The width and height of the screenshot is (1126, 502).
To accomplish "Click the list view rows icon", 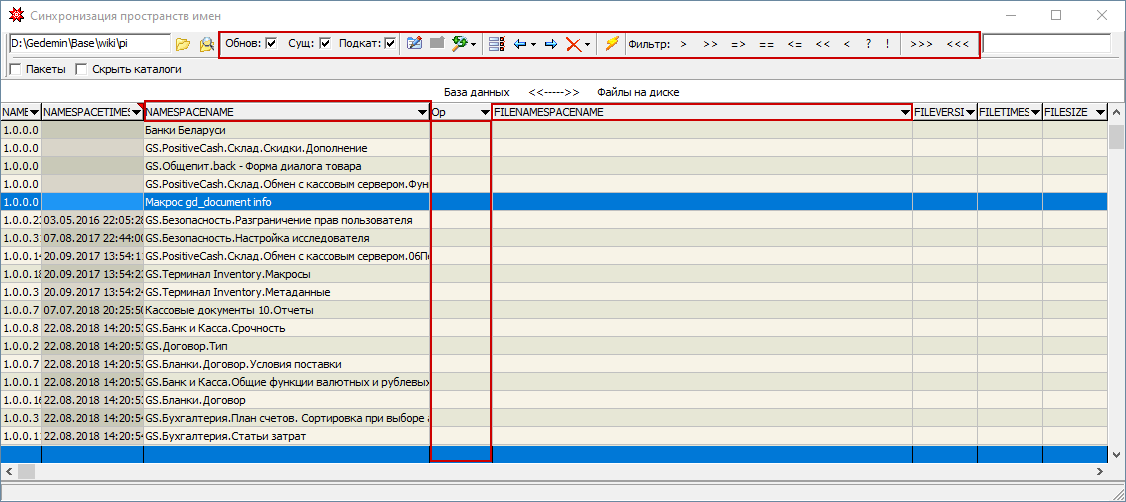I will coord(496,44).
